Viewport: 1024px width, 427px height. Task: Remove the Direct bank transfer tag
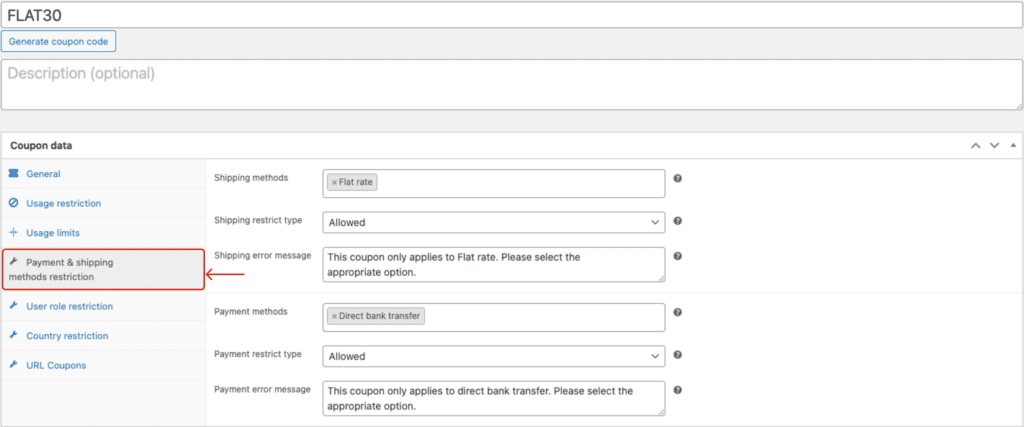[x=334, y=316]
